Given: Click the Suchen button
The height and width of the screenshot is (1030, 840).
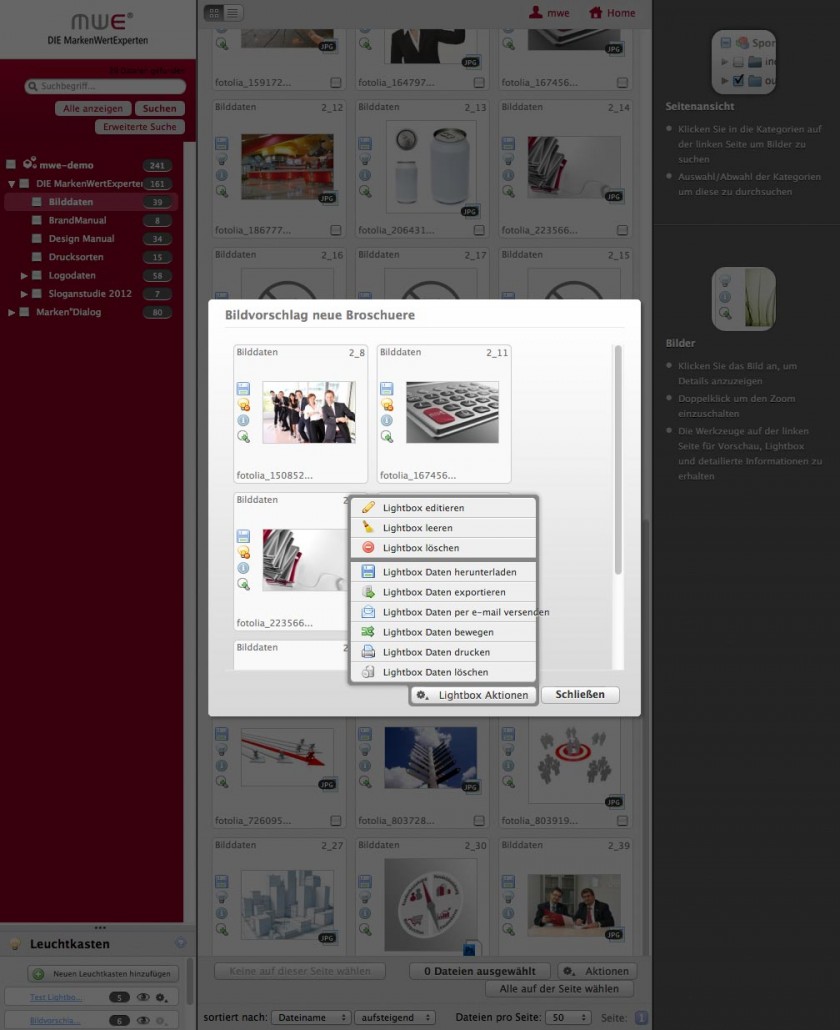Looking at the screenshot, I should [x=160, y=108].
